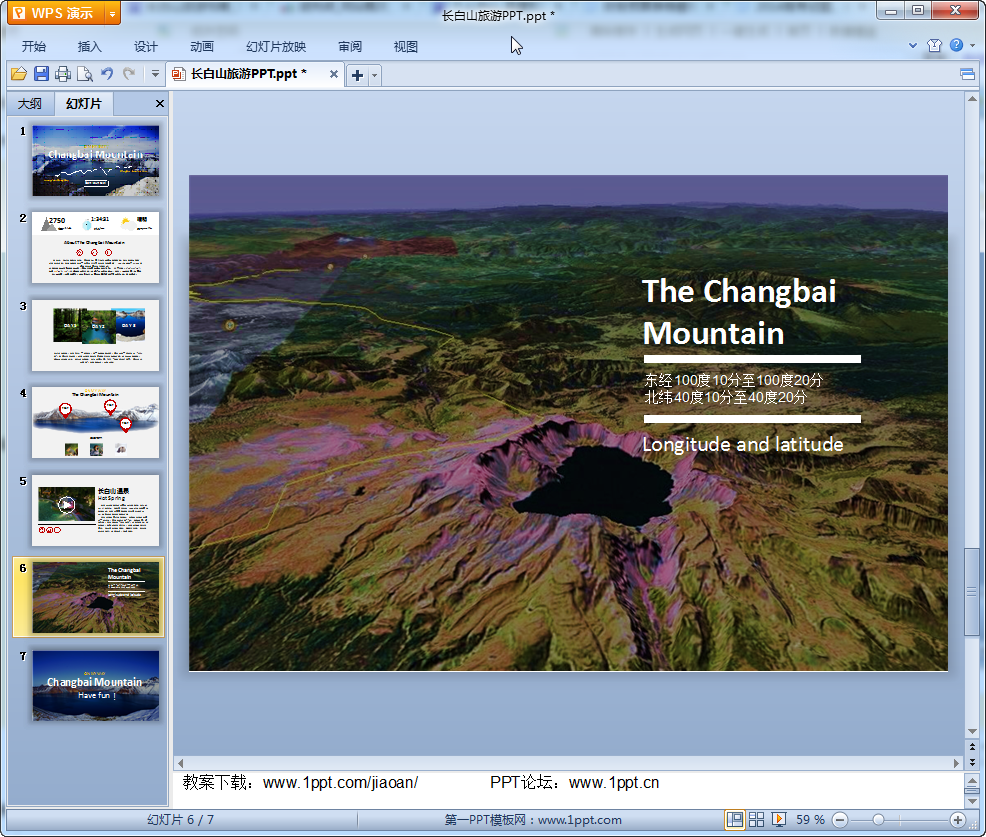Viewport: 986px width, 837px height.
Task: Switch to the 大纲 outline tab
Action: (x=30, y=104)
